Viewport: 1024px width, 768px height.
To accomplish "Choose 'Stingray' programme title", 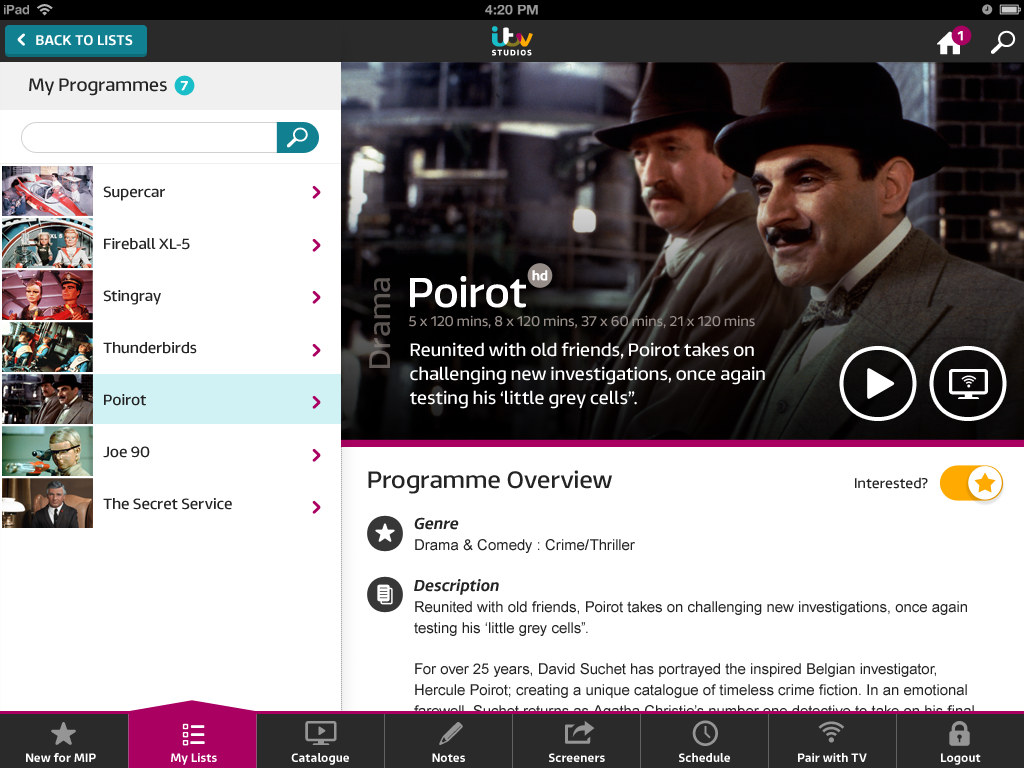I will click(132, 296).
